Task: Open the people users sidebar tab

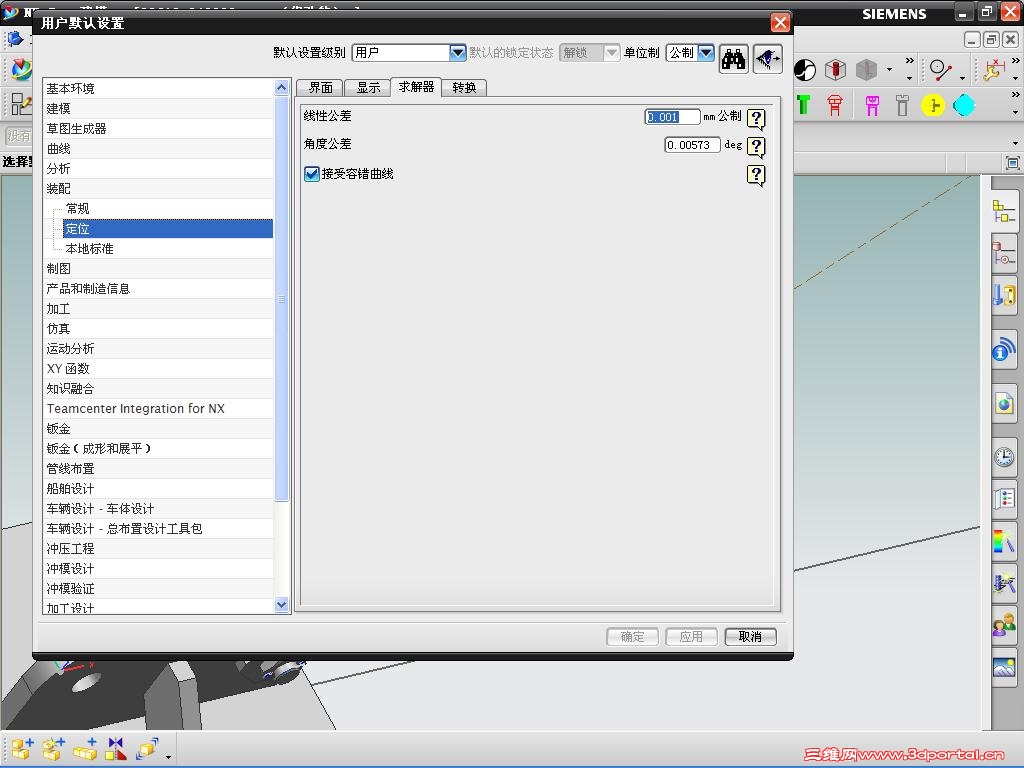Action: pyautogui.click(x=1003, y=625)
